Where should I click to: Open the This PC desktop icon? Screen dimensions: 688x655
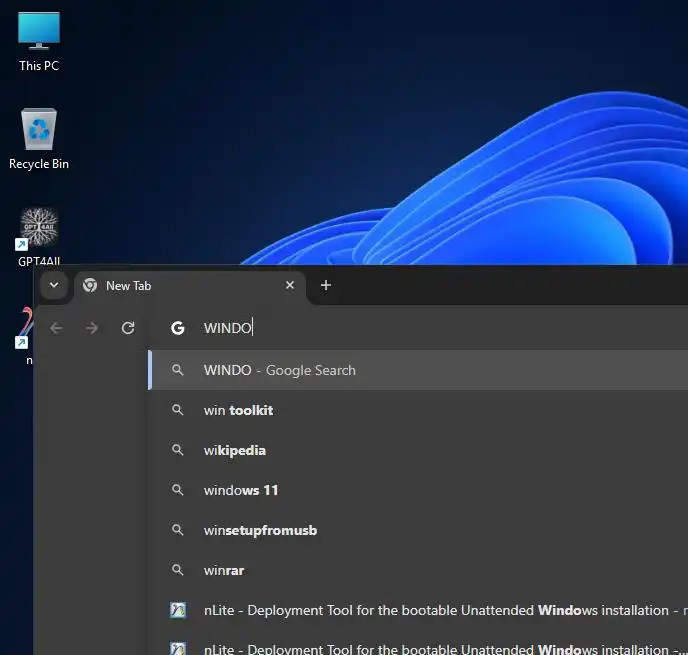[39, 42]
